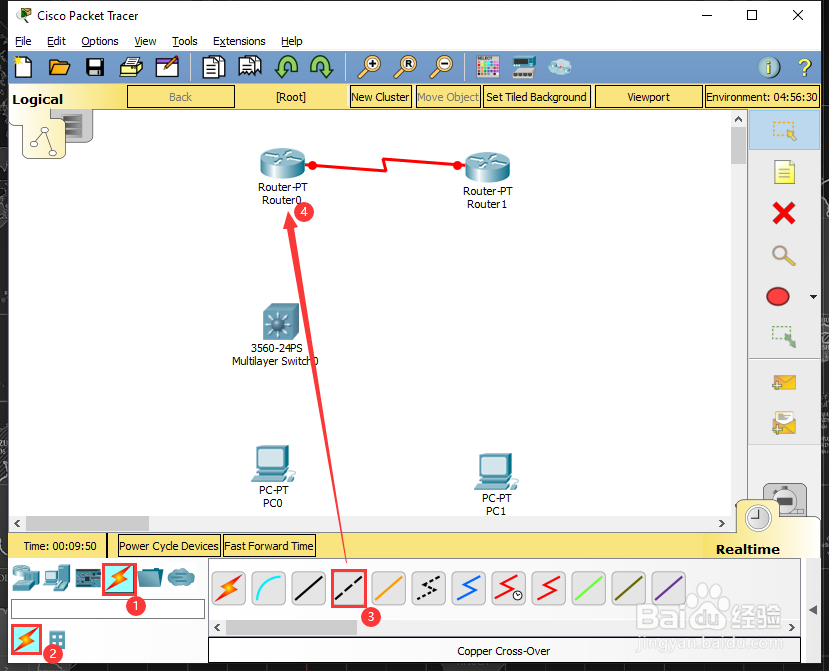
Task: Open a file with the folder icon
Action: [x=59, y=67]
